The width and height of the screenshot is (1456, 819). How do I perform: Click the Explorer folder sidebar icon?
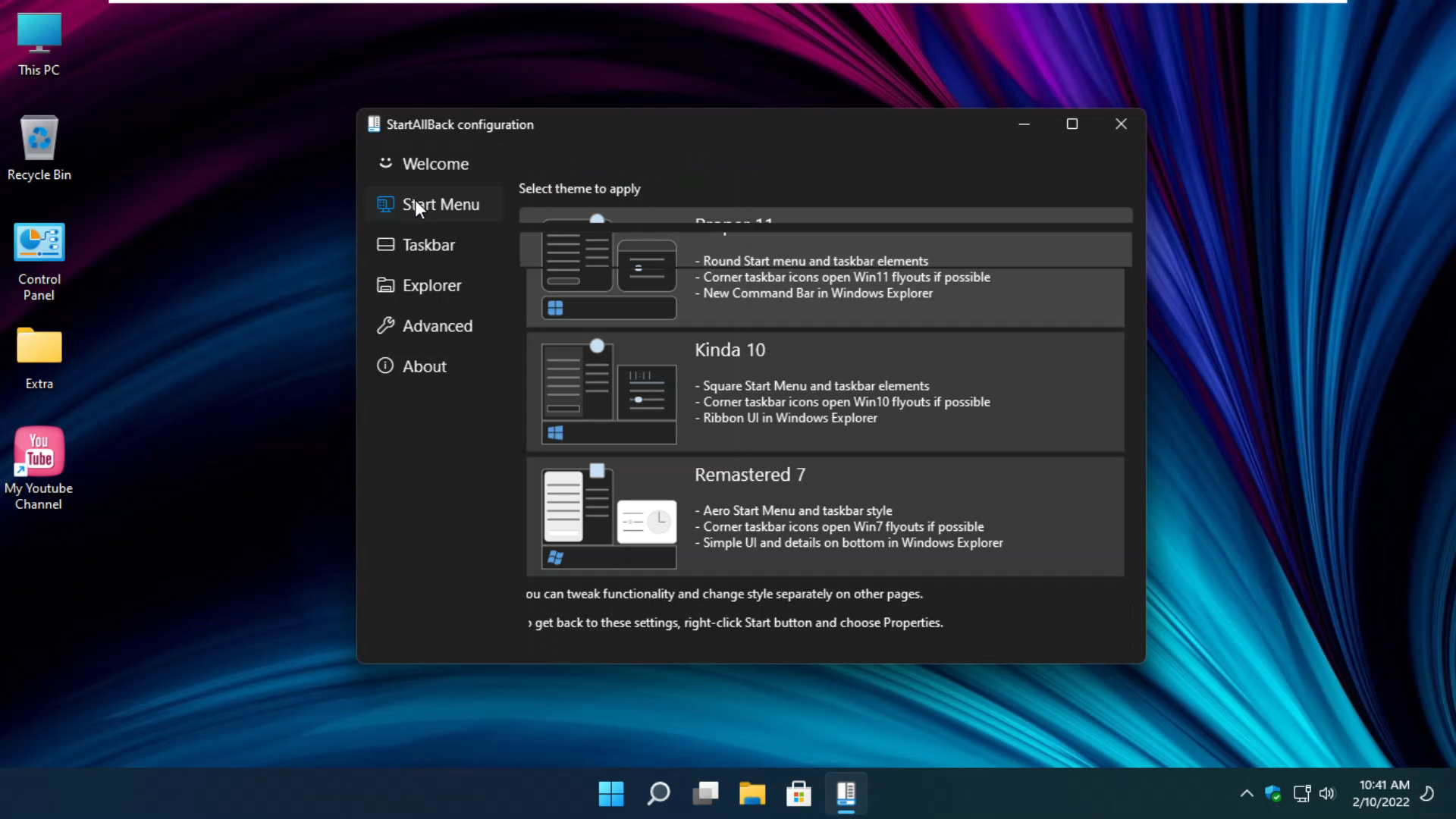(x=385, y=285)
